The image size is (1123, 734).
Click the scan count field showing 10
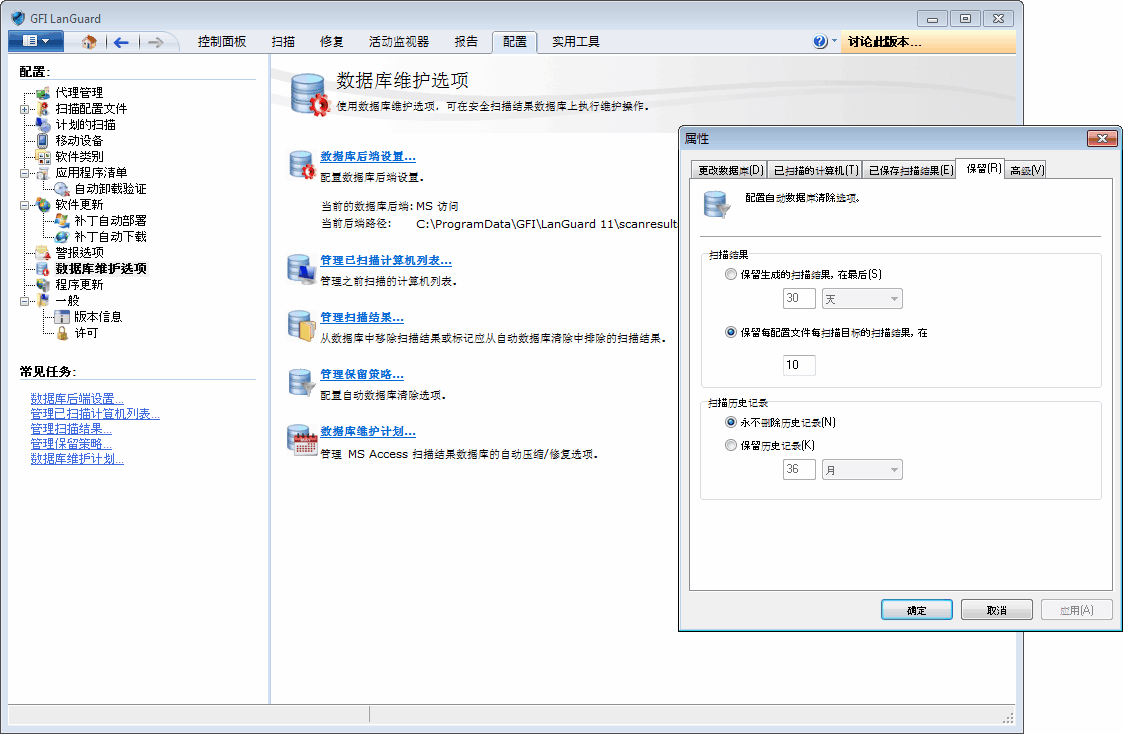pos(799,365)
